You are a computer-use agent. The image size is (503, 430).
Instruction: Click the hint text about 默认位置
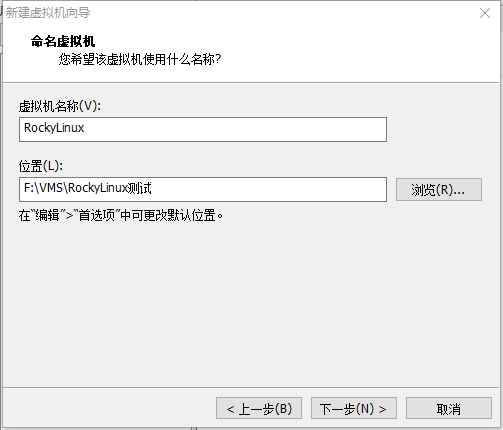121,215
